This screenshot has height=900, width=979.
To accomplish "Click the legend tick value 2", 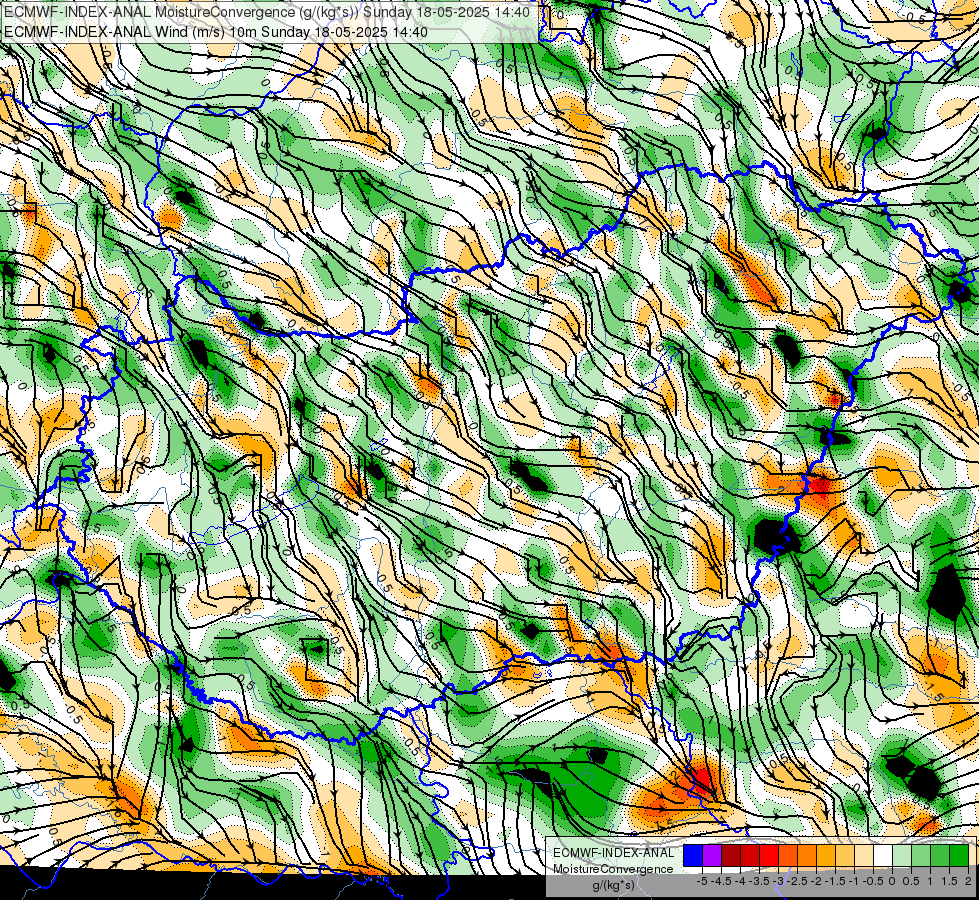I will [968, 881].
